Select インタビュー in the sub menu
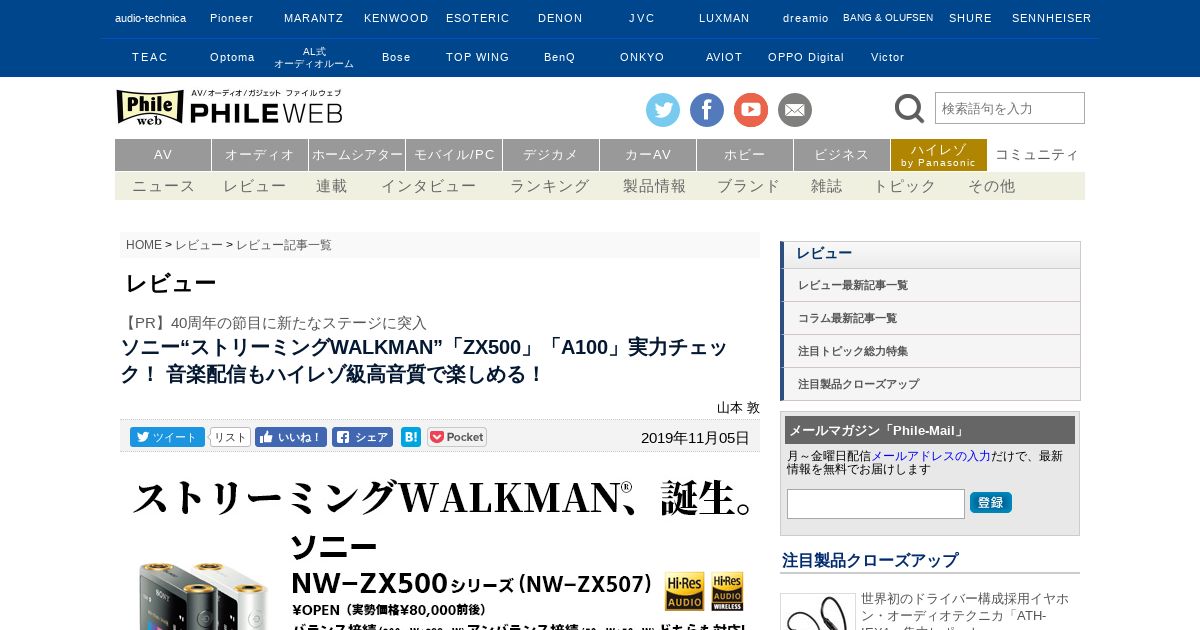The height and width of the screenshot is (630, 1200). (x=429, y=186)
